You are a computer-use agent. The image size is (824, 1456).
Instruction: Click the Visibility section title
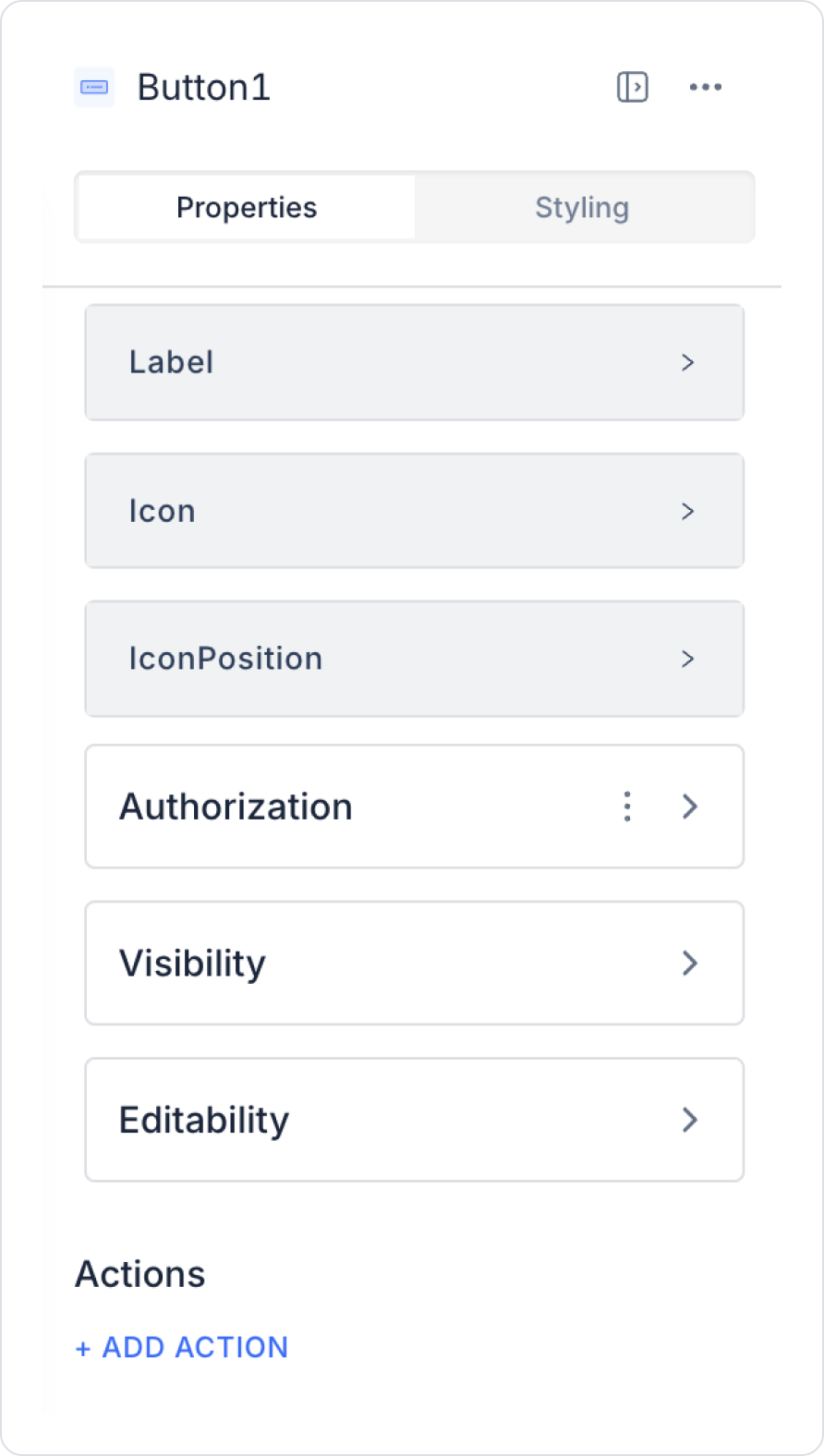[x=193, y=964]
